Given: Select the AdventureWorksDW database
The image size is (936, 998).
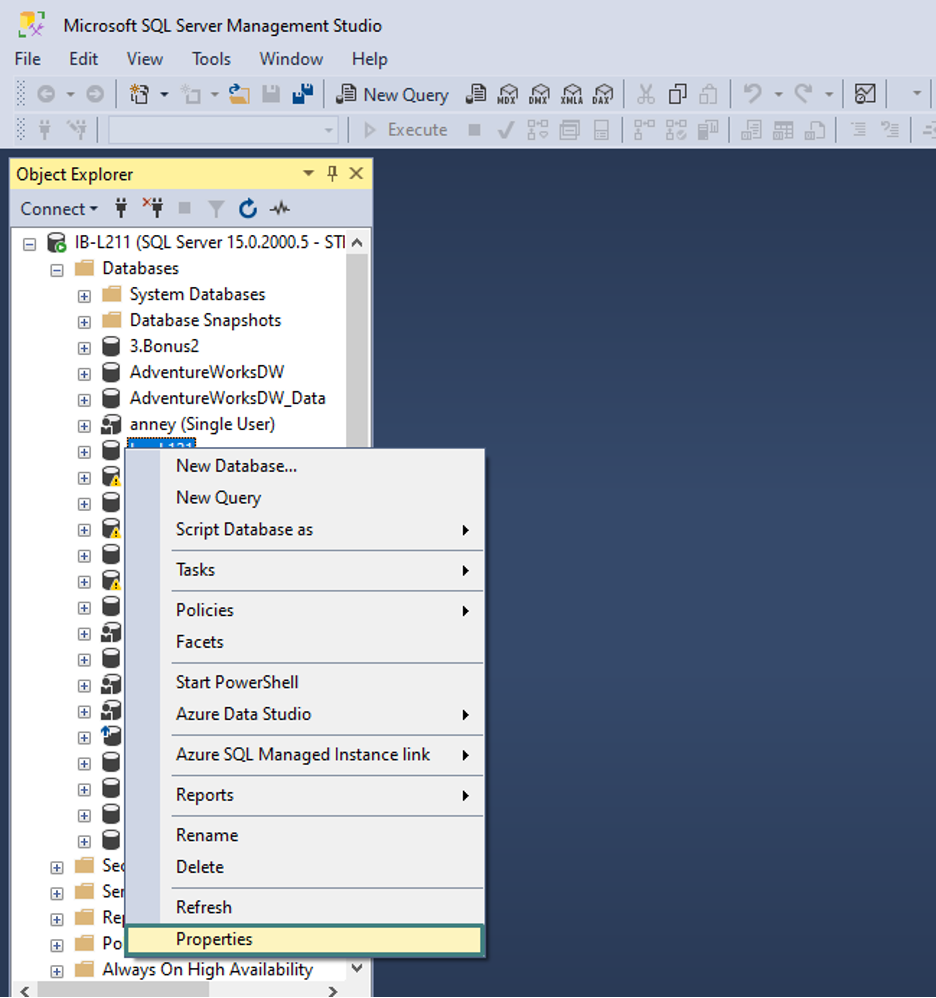Looking at the screenshot, I should [x=207, y=372].
